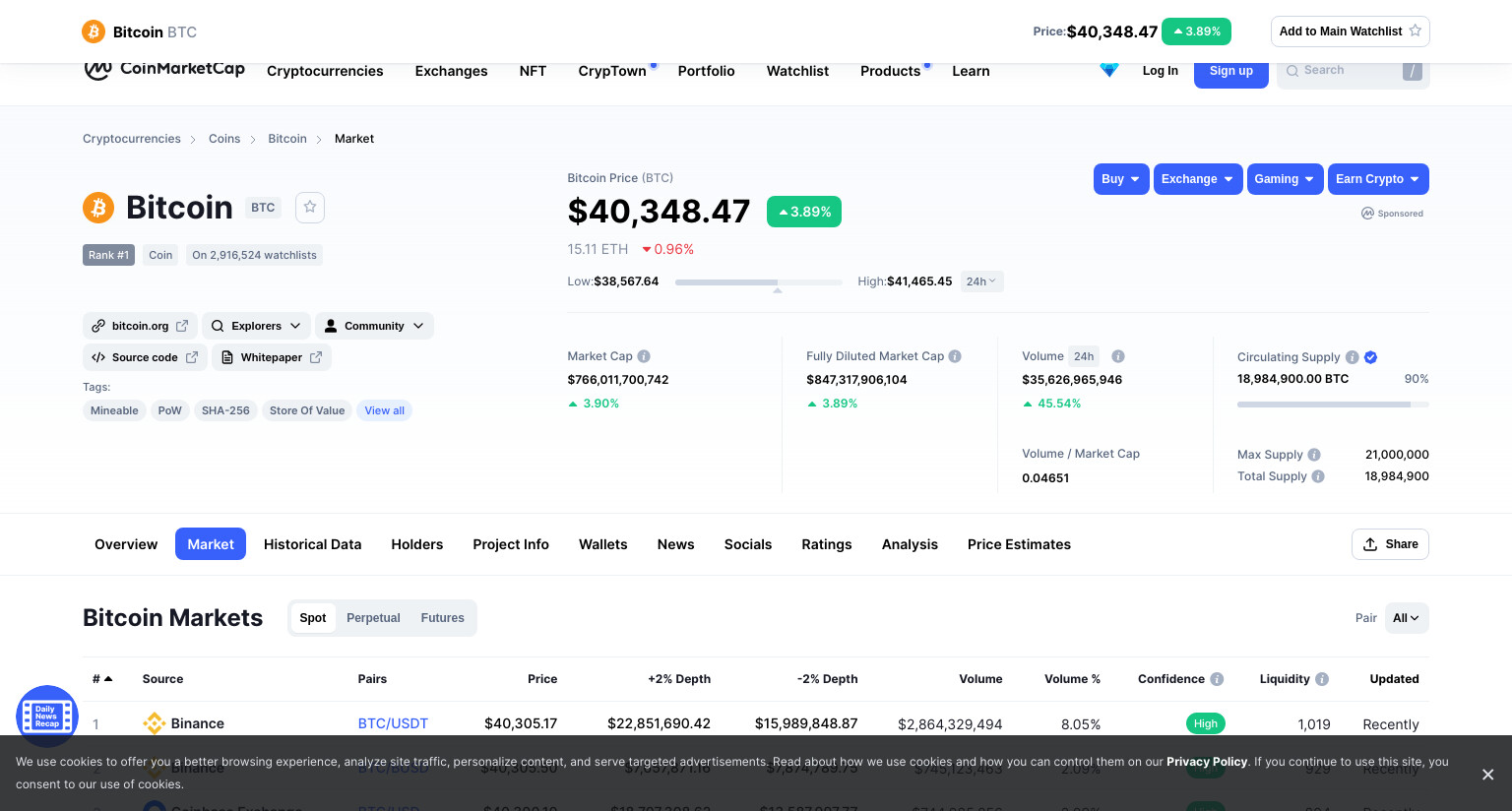Viewport: 1512px width, 811px height.
Task: Open the Exchange dropdown button
Action: 1198,179
